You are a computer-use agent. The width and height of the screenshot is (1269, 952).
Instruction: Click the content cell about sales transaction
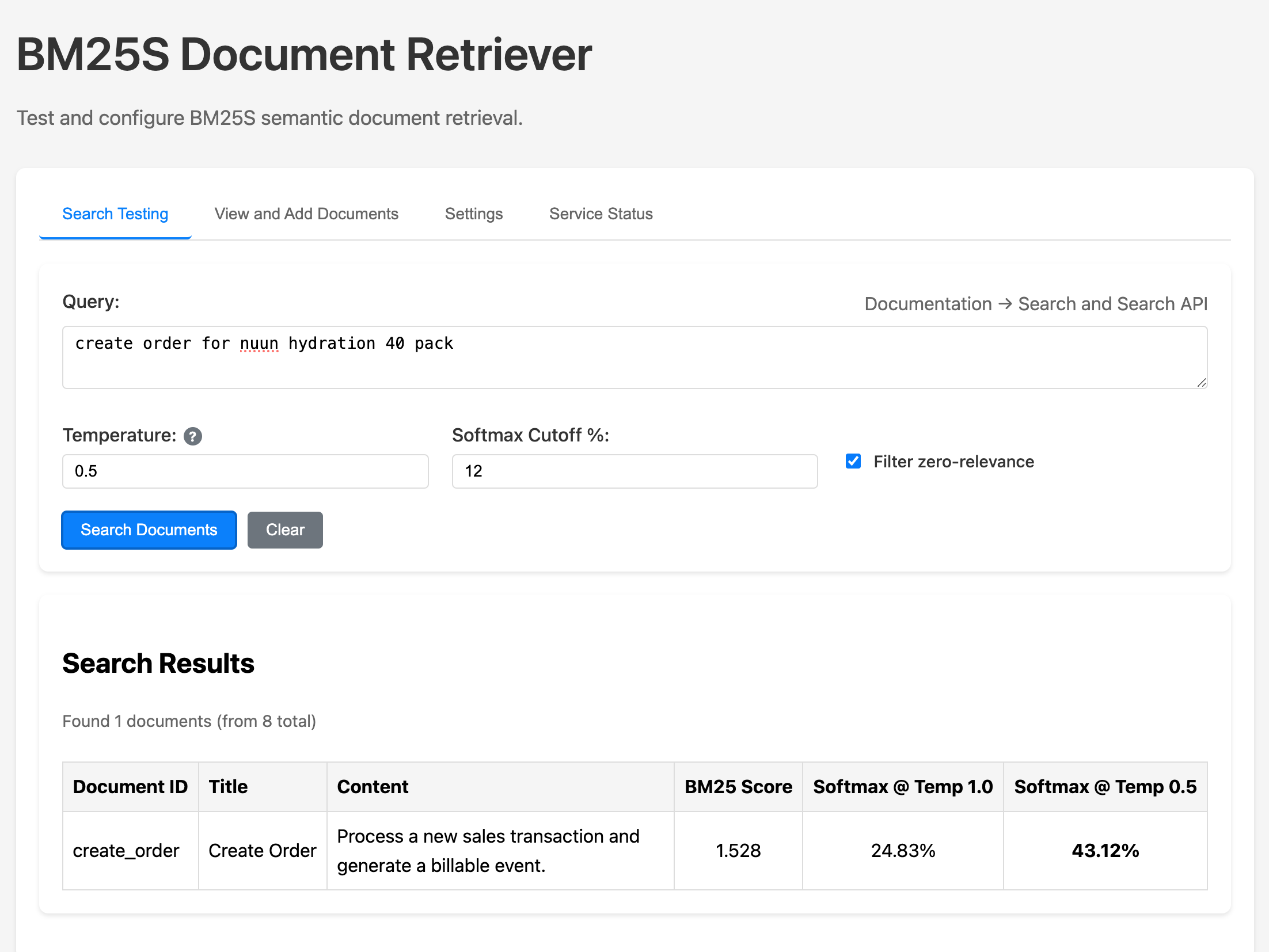click(x=500, y=851)
